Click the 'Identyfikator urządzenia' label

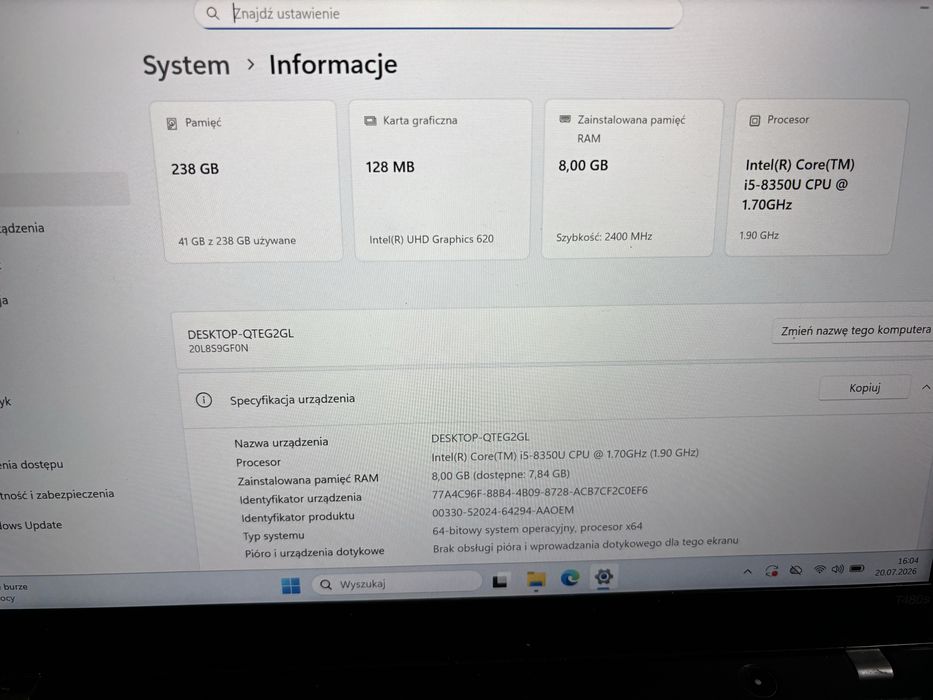300,498
